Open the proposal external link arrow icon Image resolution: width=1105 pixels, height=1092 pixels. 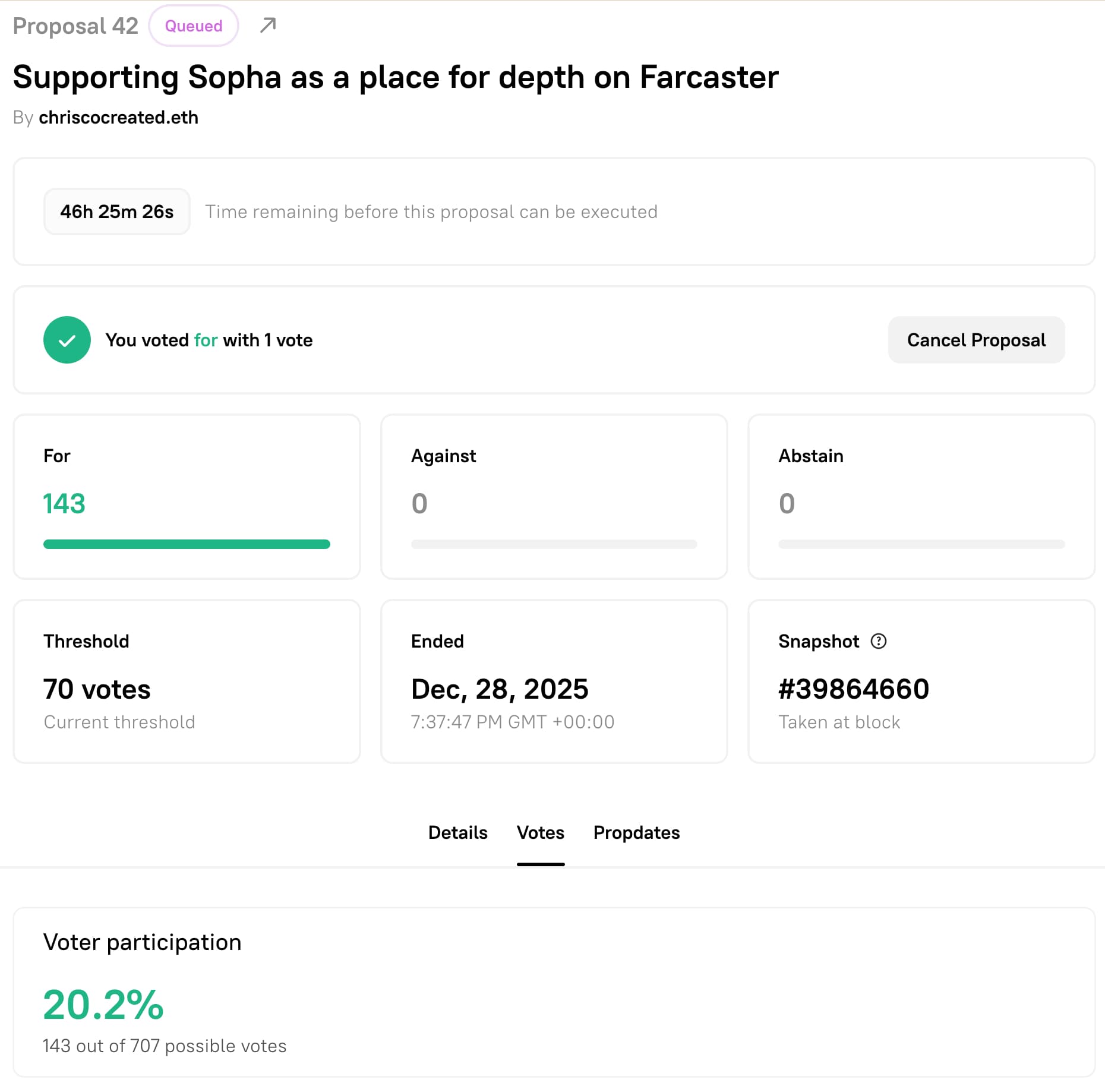pyautogui.click(x=268, y=26)
